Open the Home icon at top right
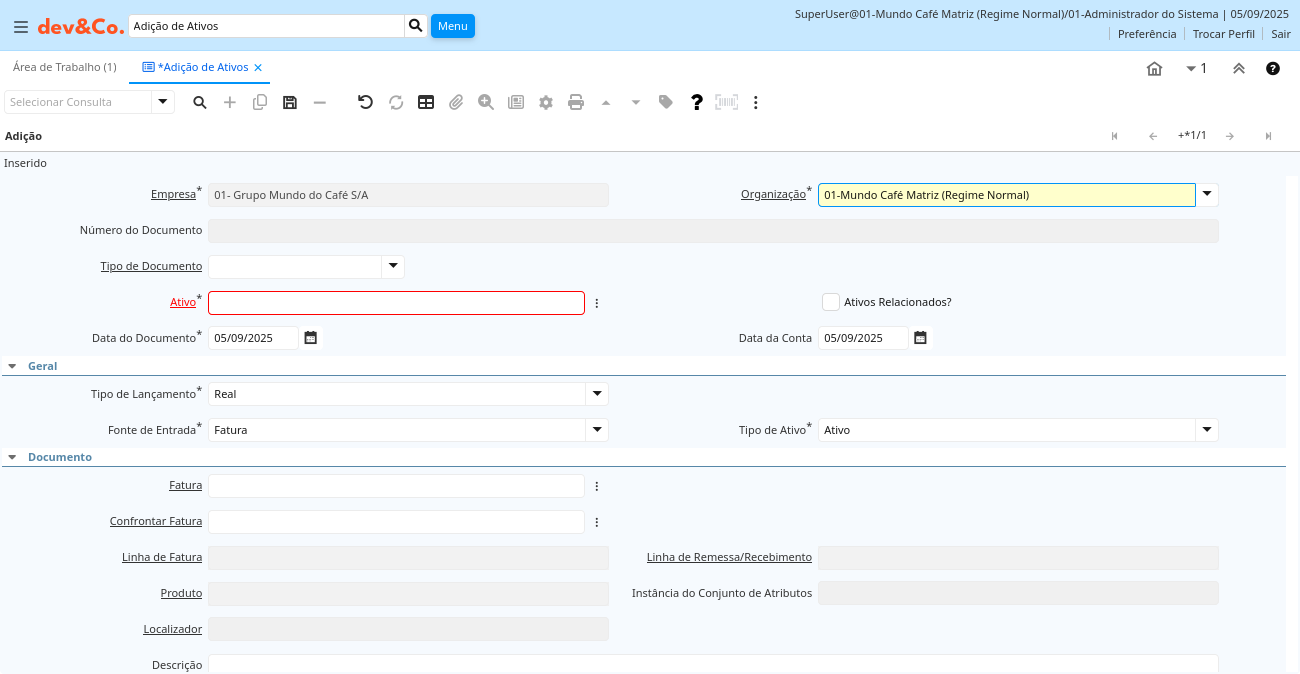This screenshot has height=674, width=1300. pyautogui.click(x=1154, y=69)
